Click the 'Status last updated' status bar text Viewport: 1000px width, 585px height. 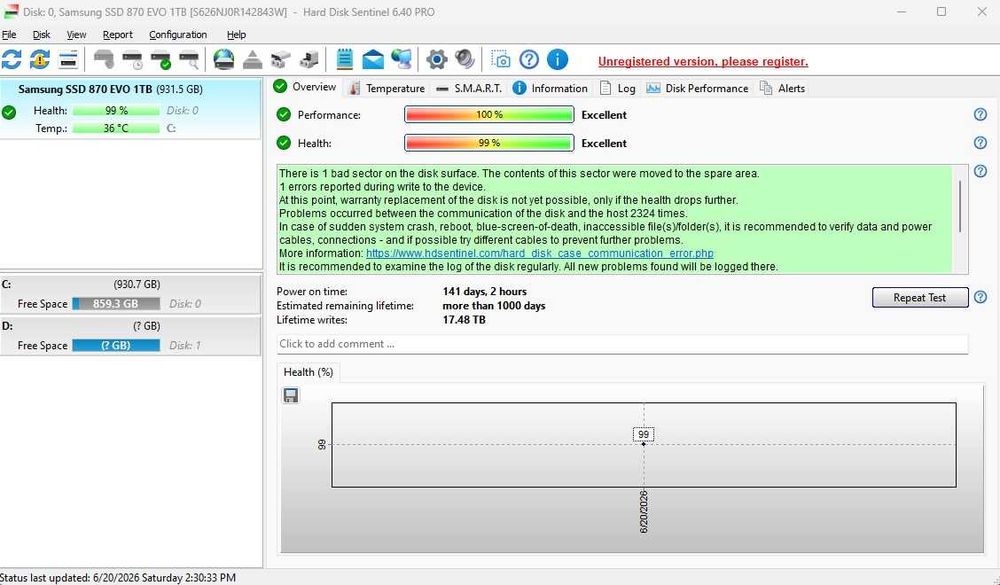[x=118, y=577]
